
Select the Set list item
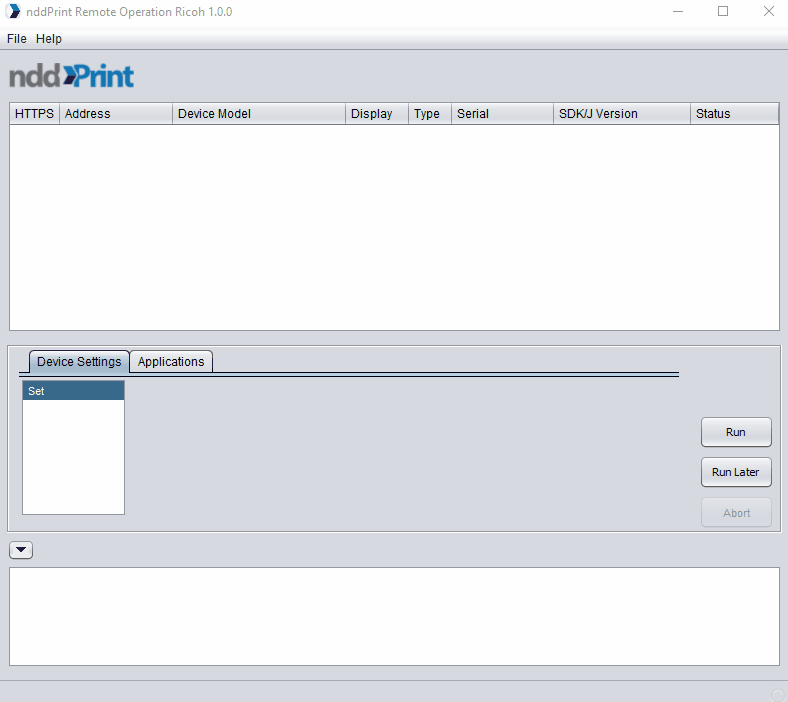click(73, 391)
